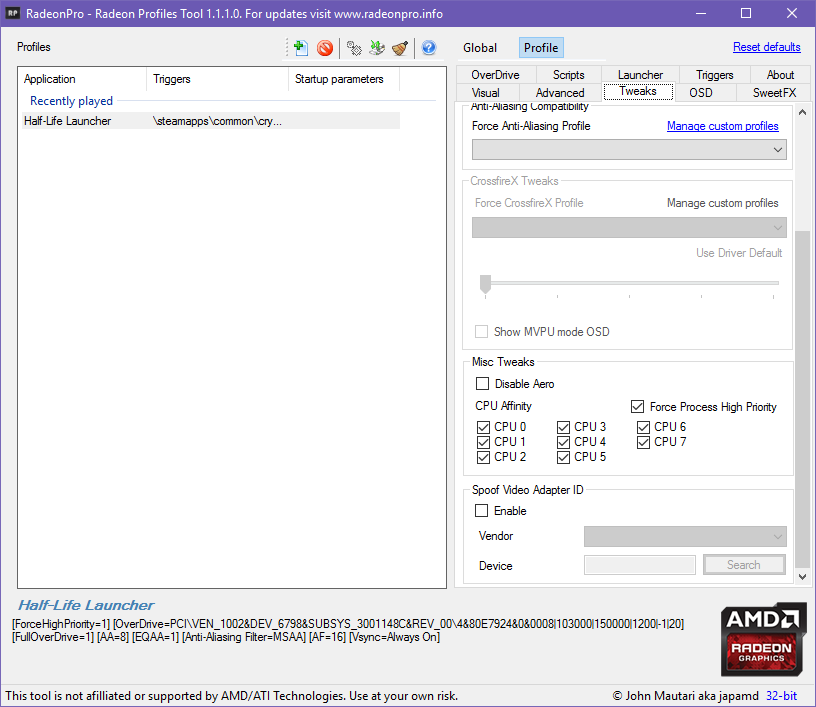Viewport: 816px width, 707px height.
Task: Click the Use Driver Default label
Action: pos(739,253)
